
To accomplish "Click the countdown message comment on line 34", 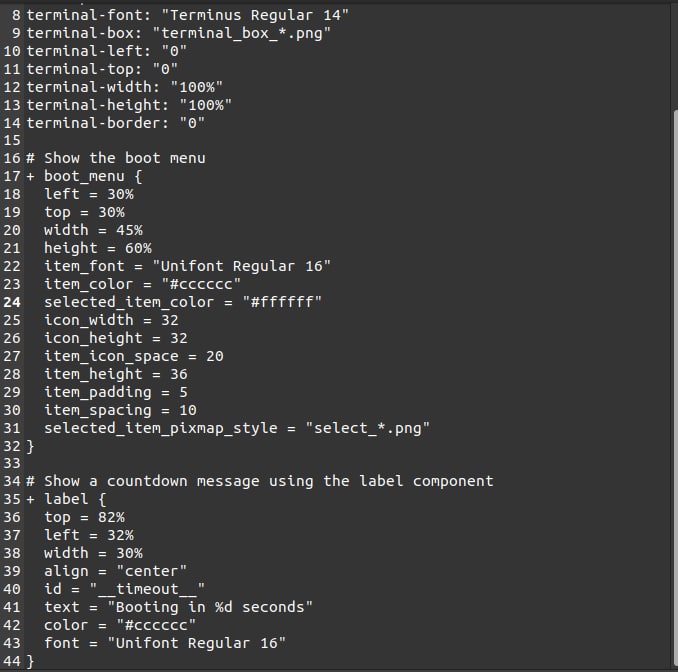I will [x=259, y=481].
